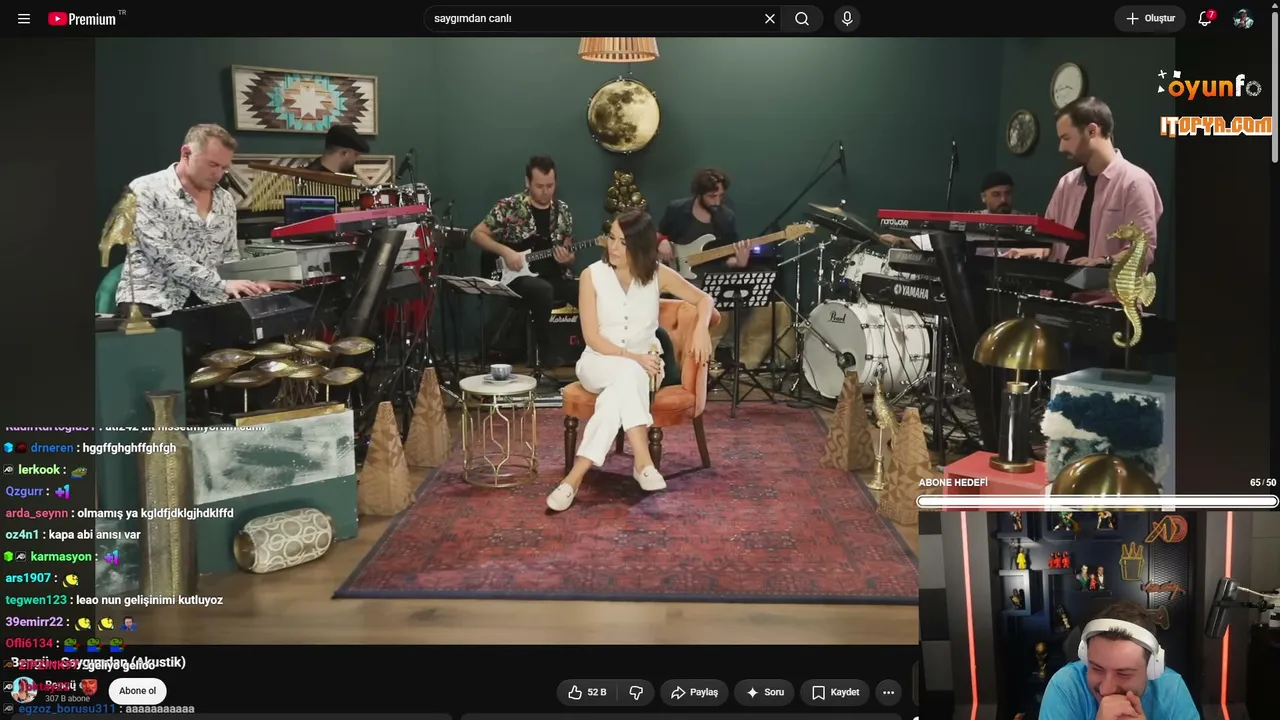The width and height of the screenshot is (1280, 720).
Task: Select chat username "oz4n1"
Action: pyautogui.click(x=23, y=535)
